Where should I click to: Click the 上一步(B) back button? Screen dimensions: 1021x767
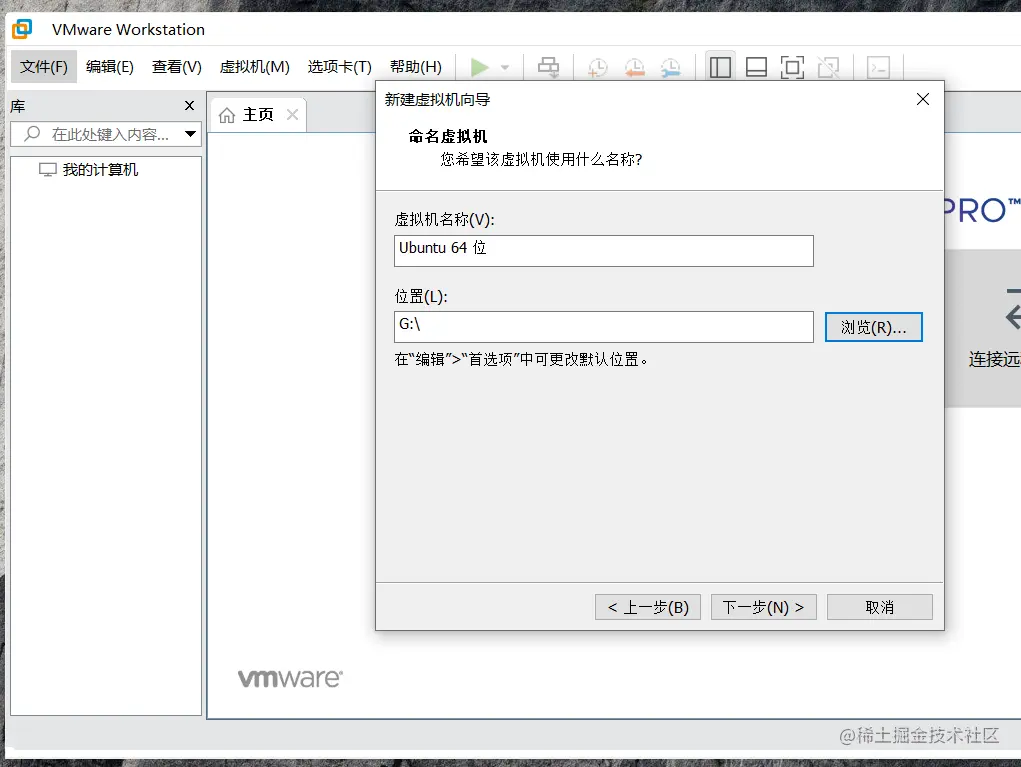(x=648, y=607)
